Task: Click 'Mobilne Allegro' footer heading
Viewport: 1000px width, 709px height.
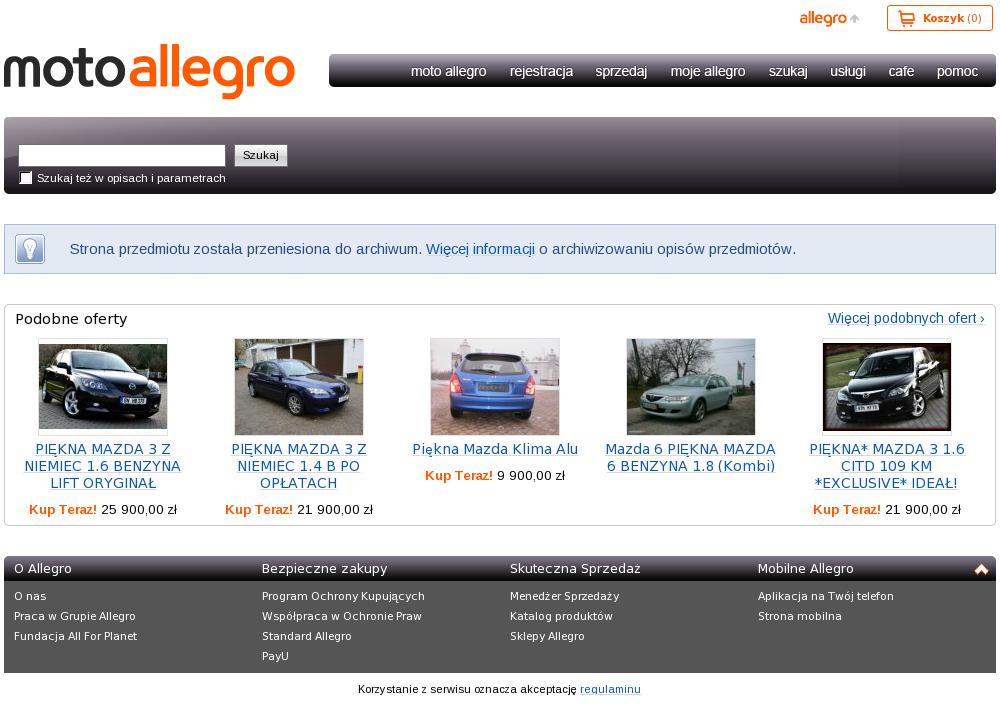Action: click(x=805, y=569)
